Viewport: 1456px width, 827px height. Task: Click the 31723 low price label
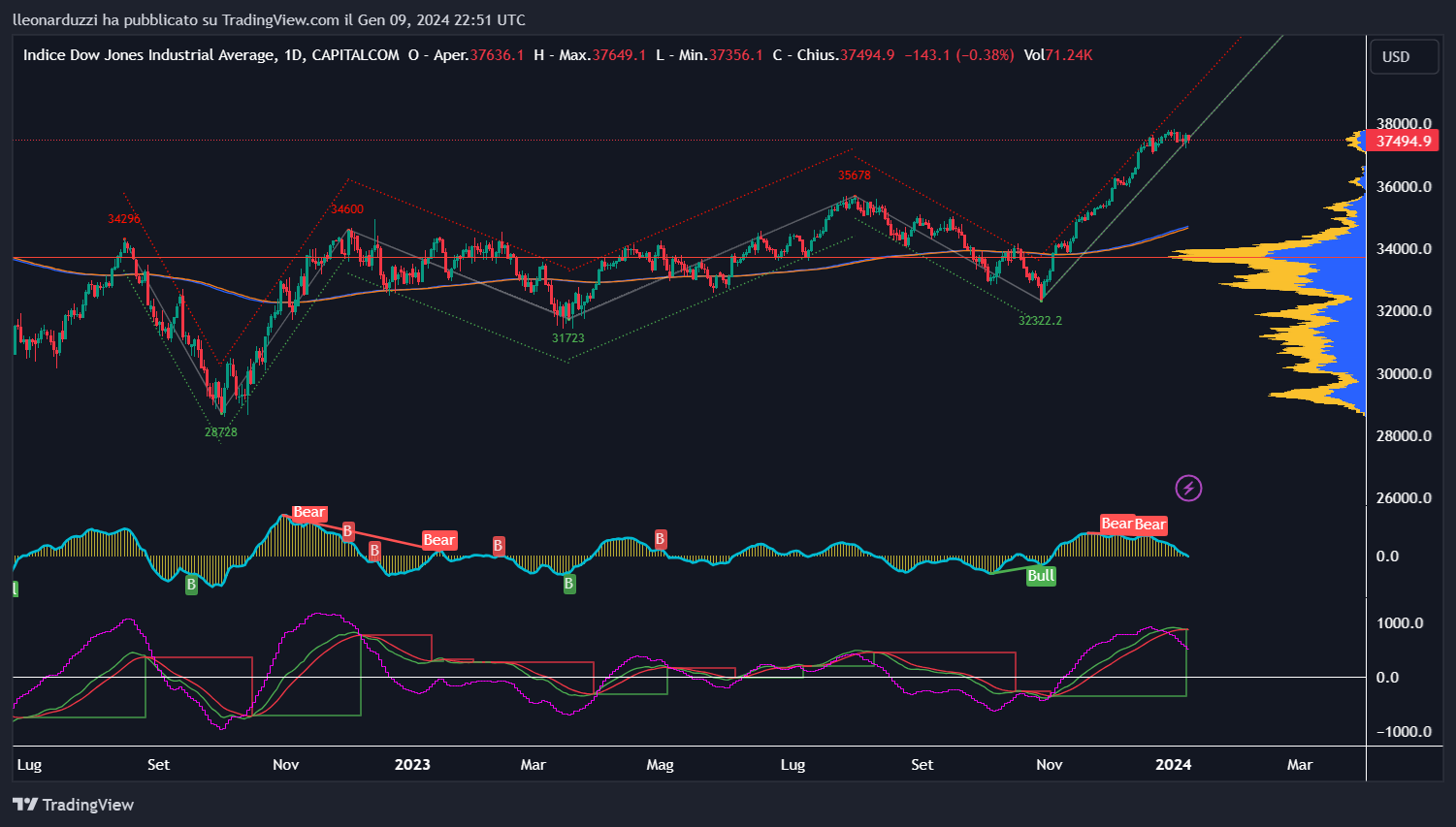[x=568, y=338]
